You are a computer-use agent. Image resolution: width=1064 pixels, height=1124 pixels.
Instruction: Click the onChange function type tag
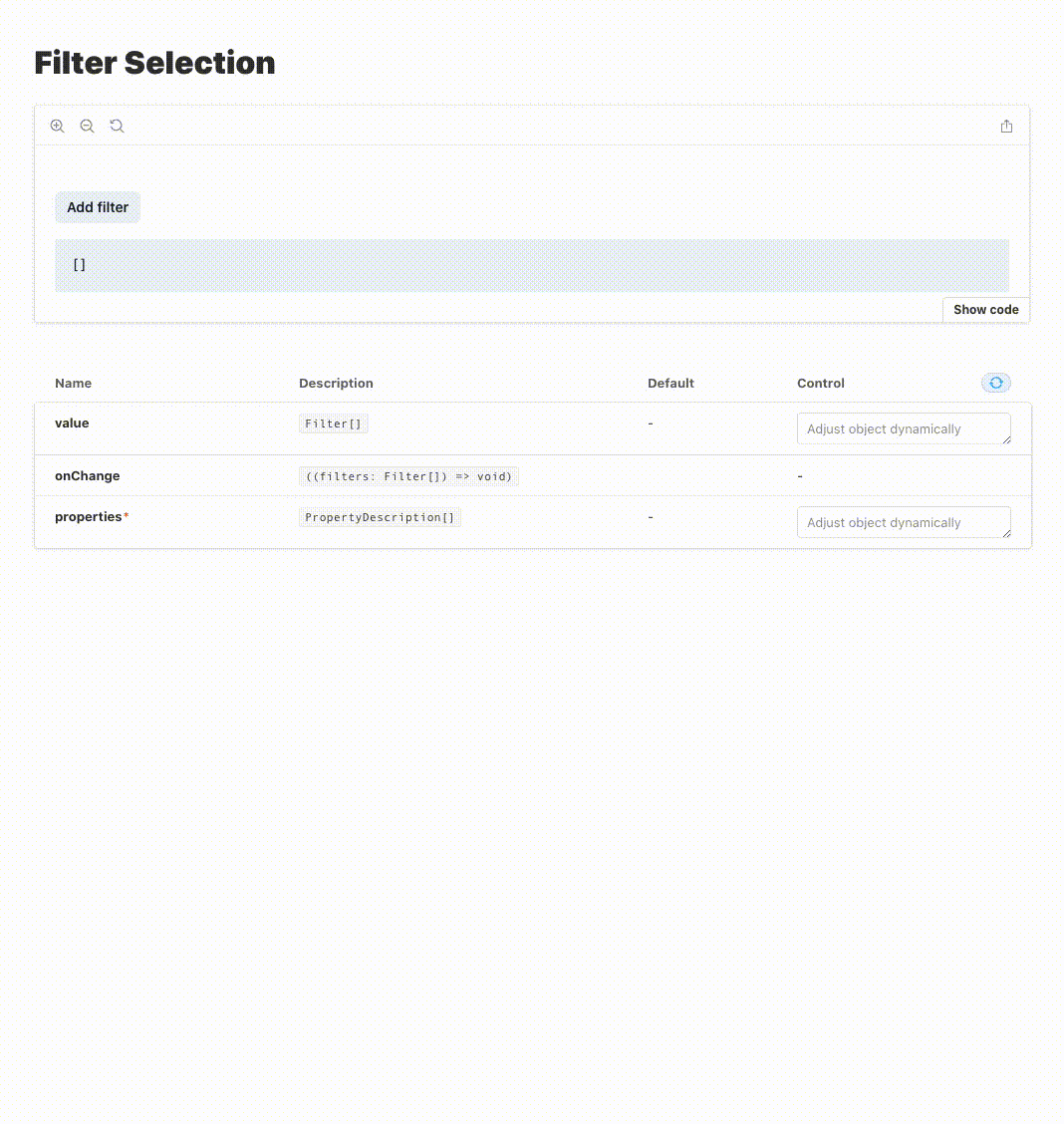408,476
